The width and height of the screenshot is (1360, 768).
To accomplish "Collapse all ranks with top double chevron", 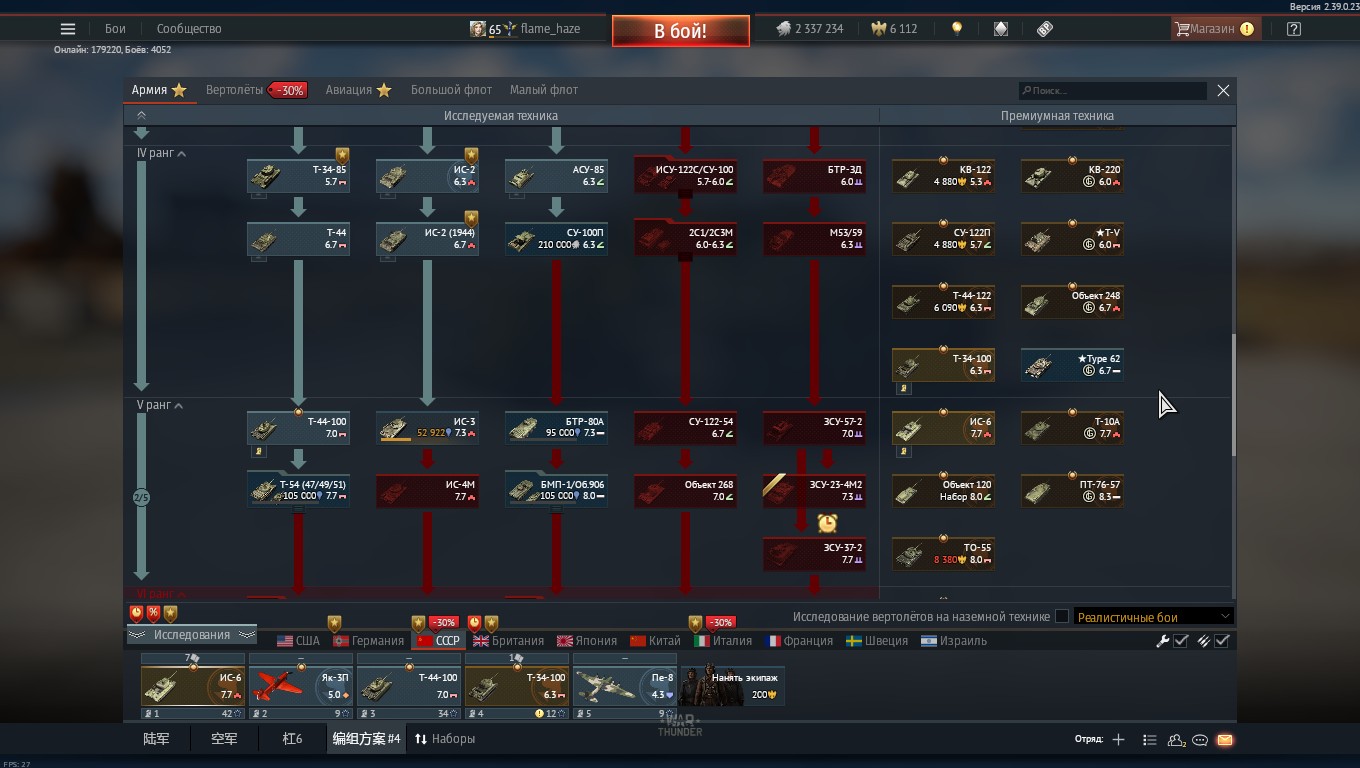I will 141,116.
